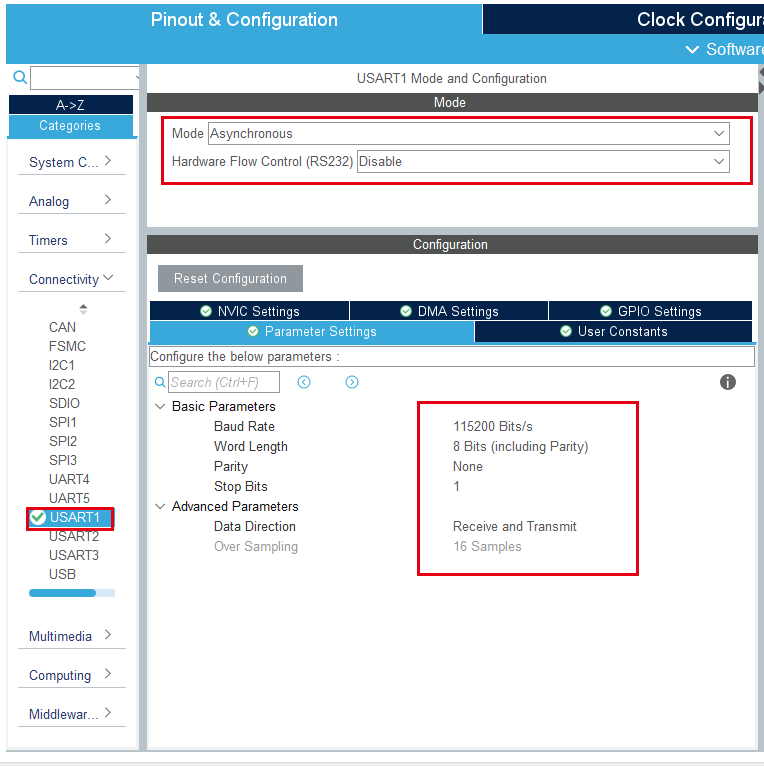Click the 8 Bits (including Parity) value

pos(520,447)
